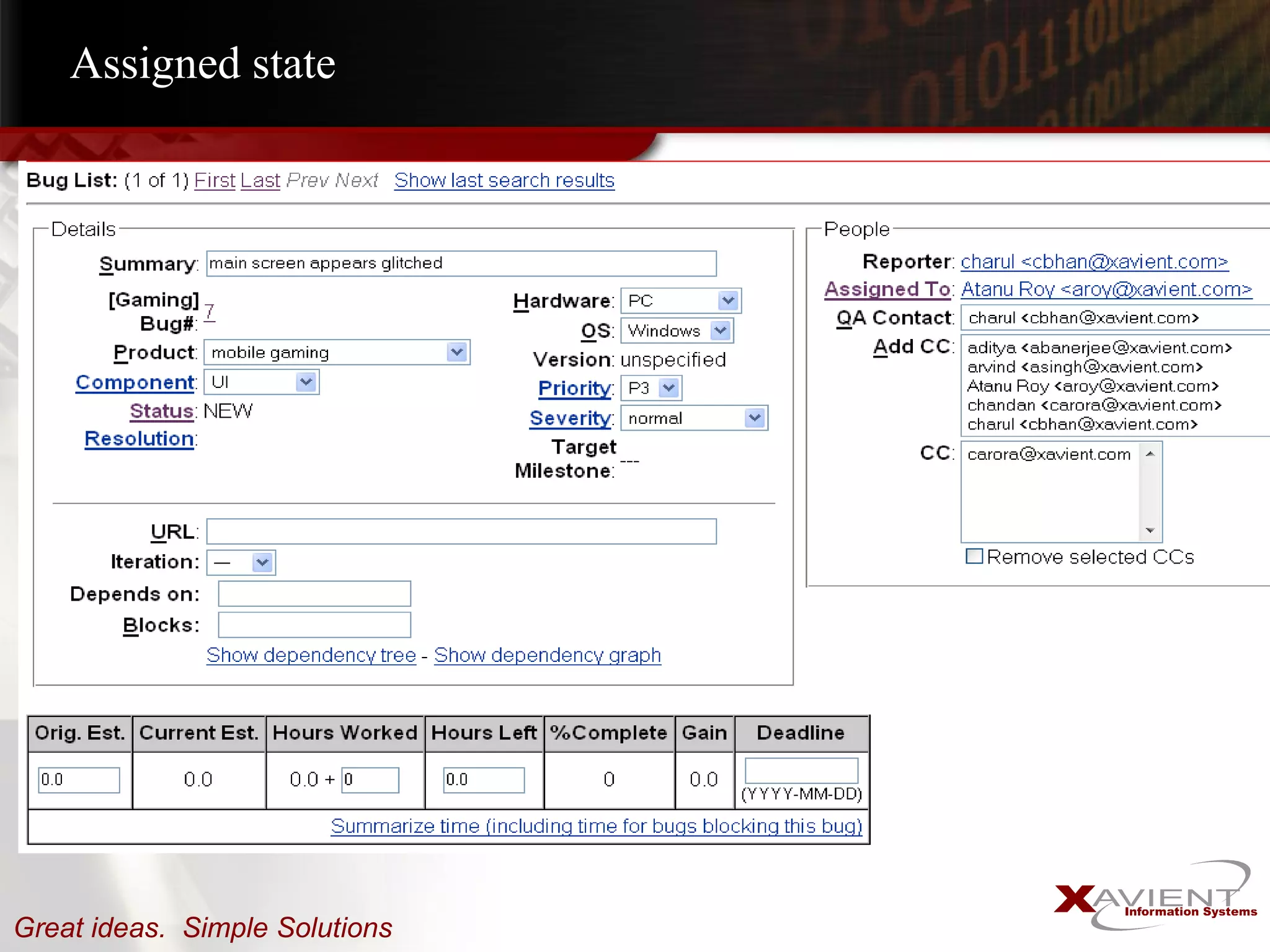Viewport: 1270px width, 952px height.
Task: Open the OS dropdown showing Windows
Action: (677, 330)
